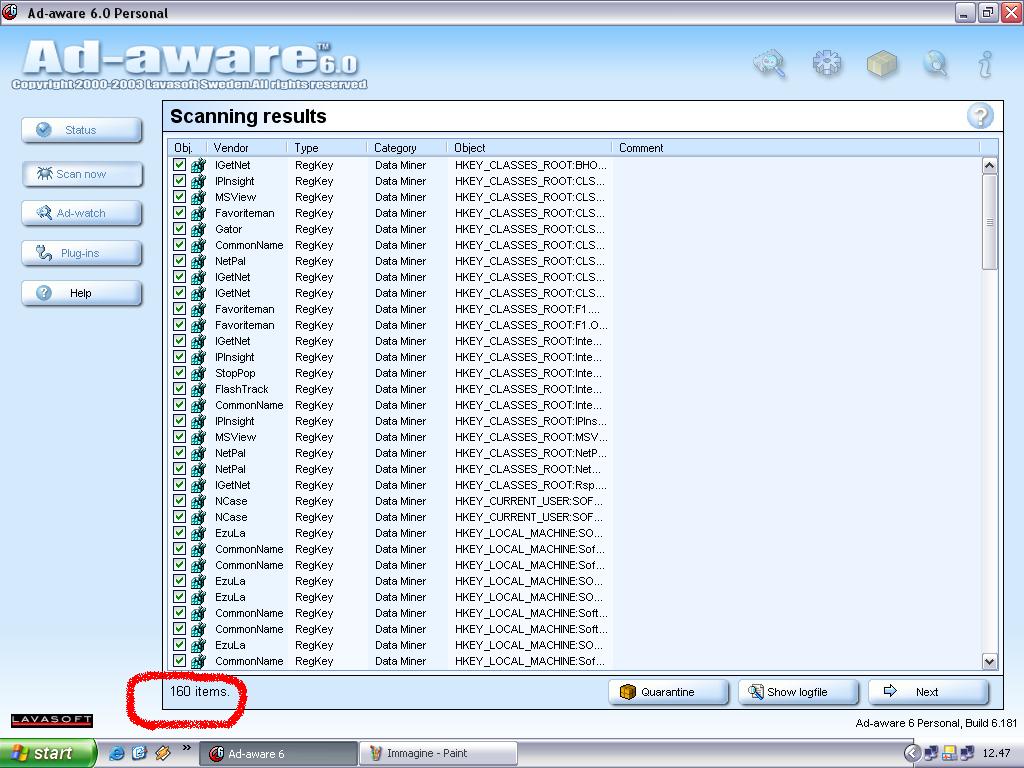The width and height of the screenshot is (1024, 768).
Task: Proceed with the Next button
Action: (x=928, y=692)
